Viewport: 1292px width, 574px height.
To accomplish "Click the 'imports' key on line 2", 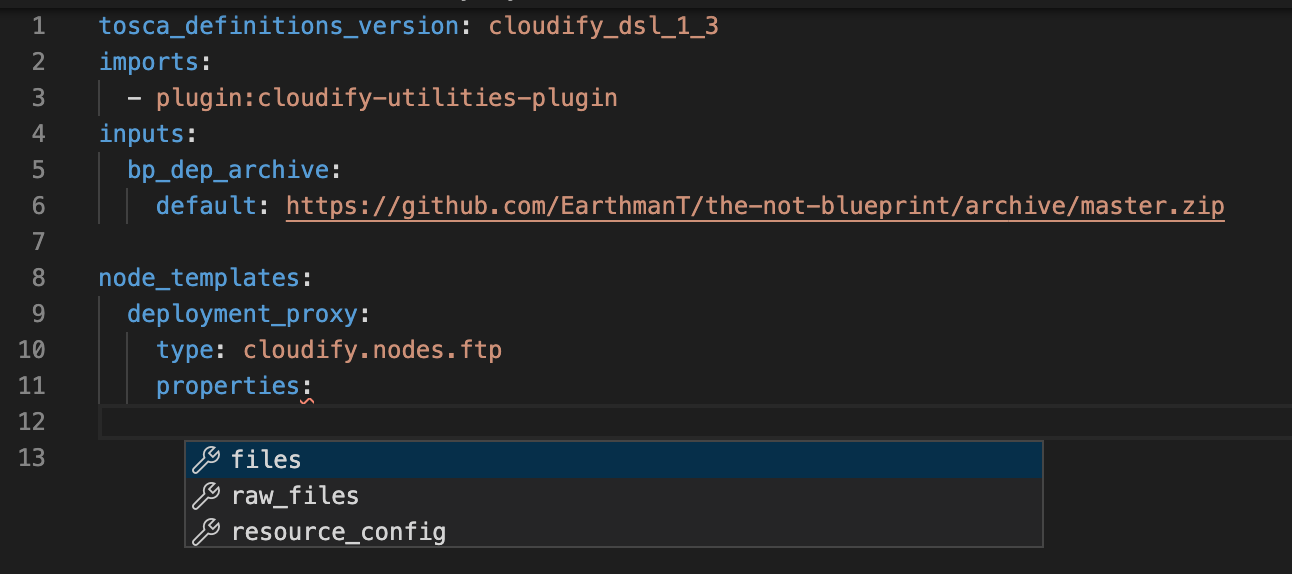I will click(149, 62).
